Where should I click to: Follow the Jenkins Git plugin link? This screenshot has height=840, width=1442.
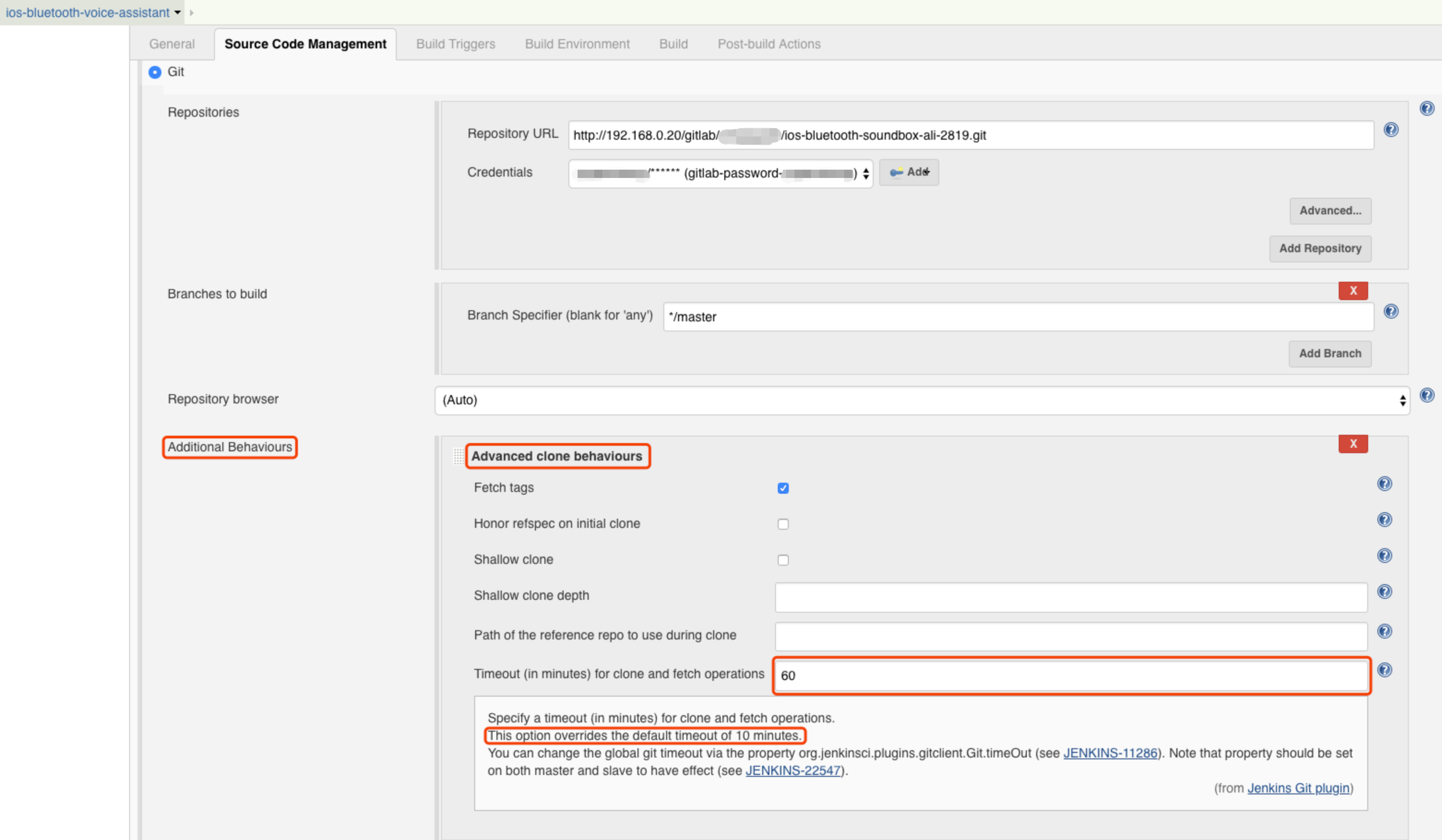pyautogui.click(x=1298, y=788)
